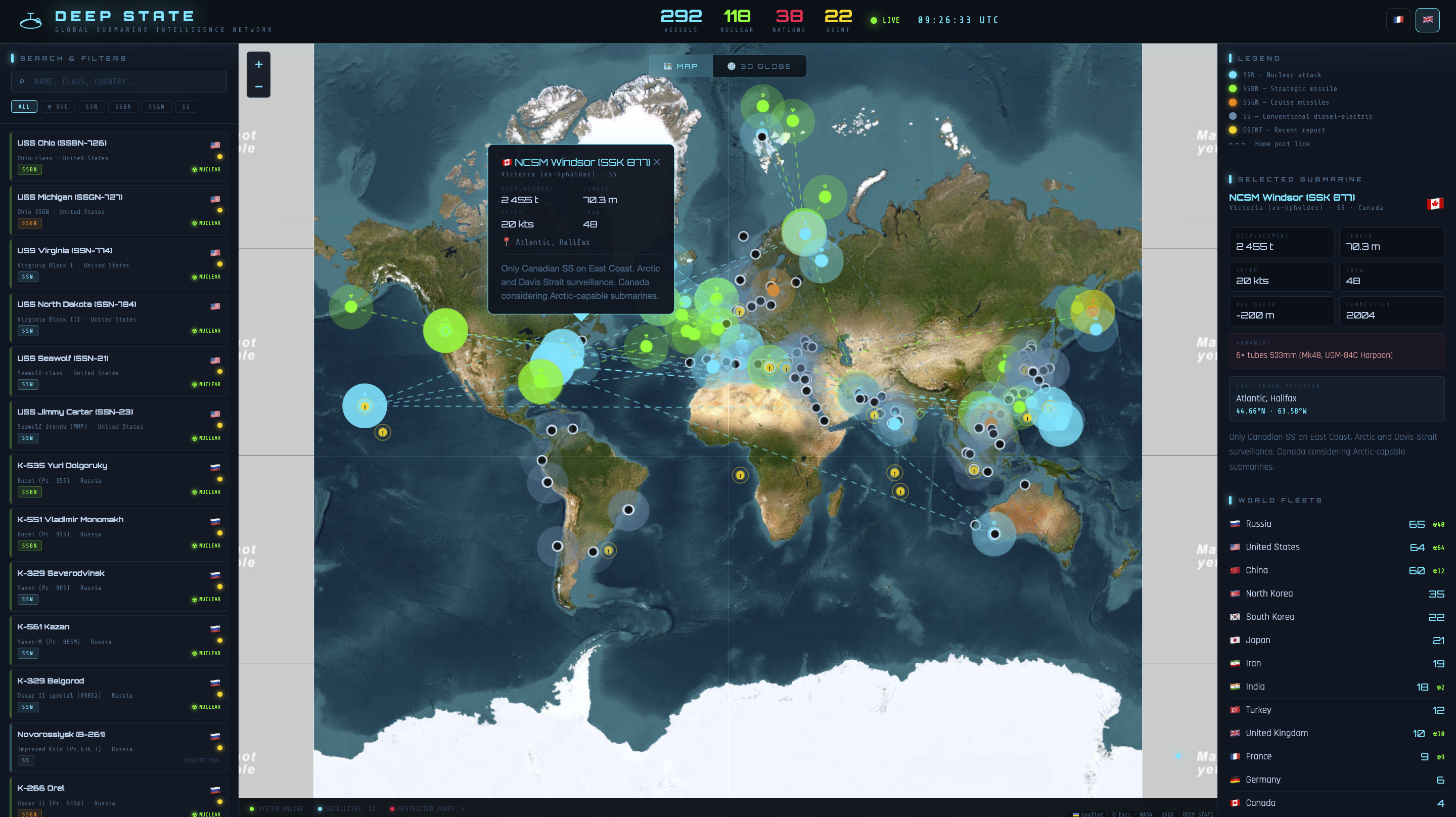The image size is (1456, 817).
Task: Select Russia in World Fleets
Action: point(1337,524)
